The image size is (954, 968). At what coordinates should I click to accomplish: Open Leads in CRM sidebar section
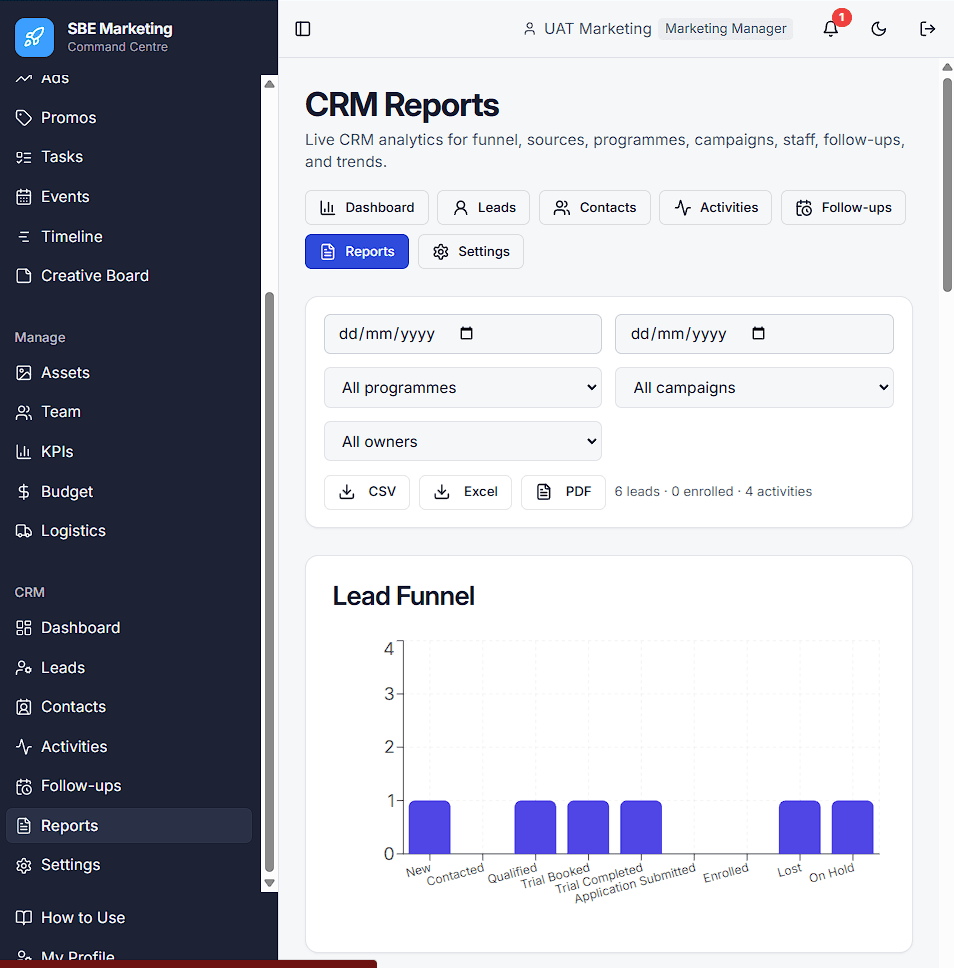[129, 668]
